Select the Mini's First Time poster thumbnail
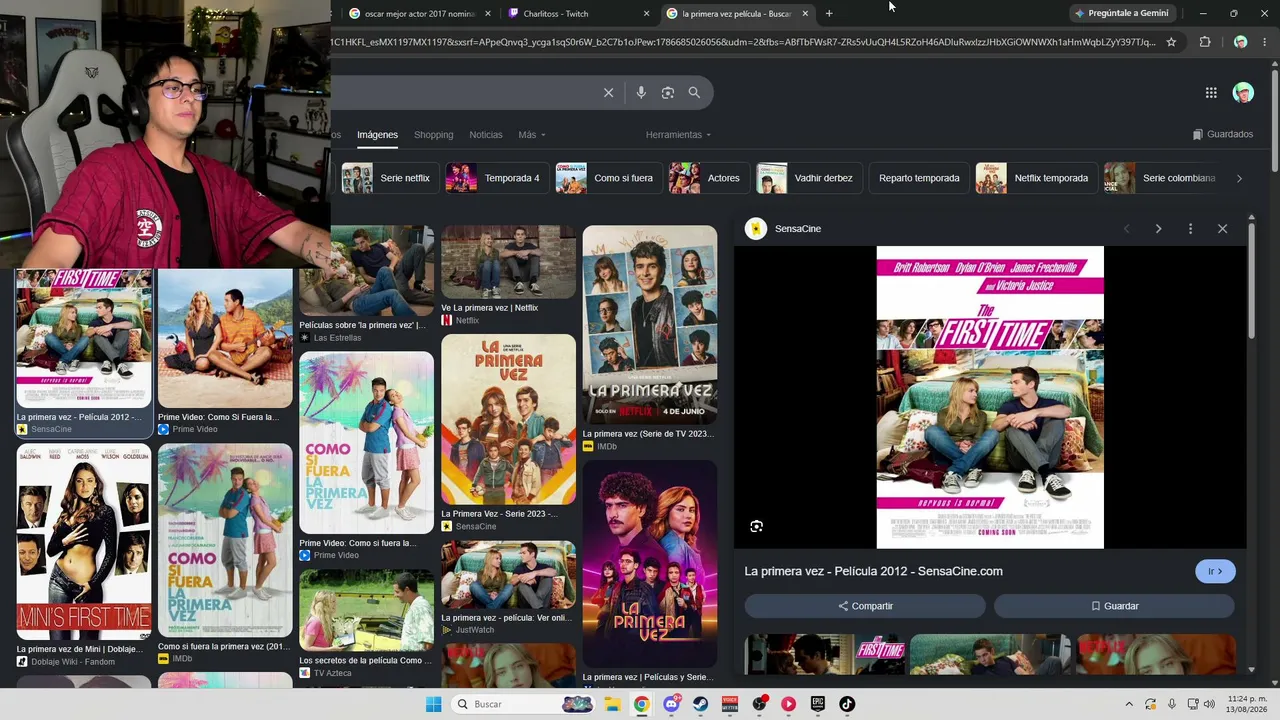Screen dimensions: 1280x720 tap(84, 542)
